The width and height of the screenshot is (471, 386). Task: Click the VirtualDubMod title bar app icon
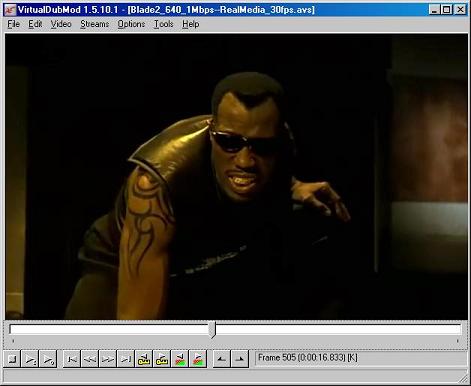(10, 10)
